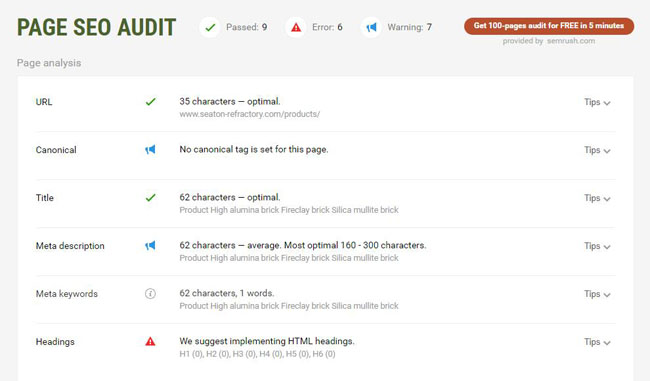This screenshot has height=381, width=650.
Task: Expand Tips for the Headings row
Action: pos(597,342)
